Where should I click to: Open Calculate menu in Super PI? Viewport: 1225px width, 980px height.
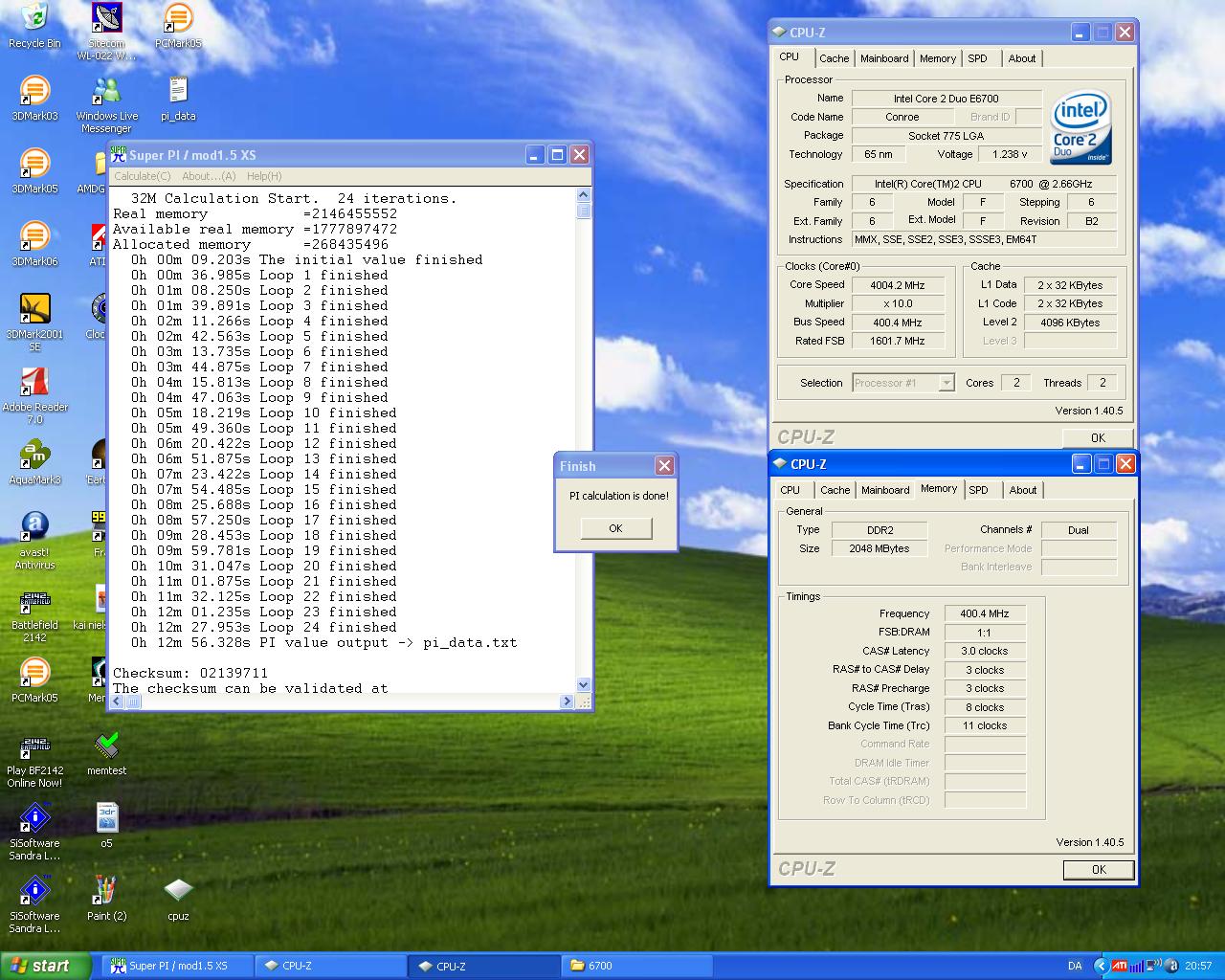142,176
